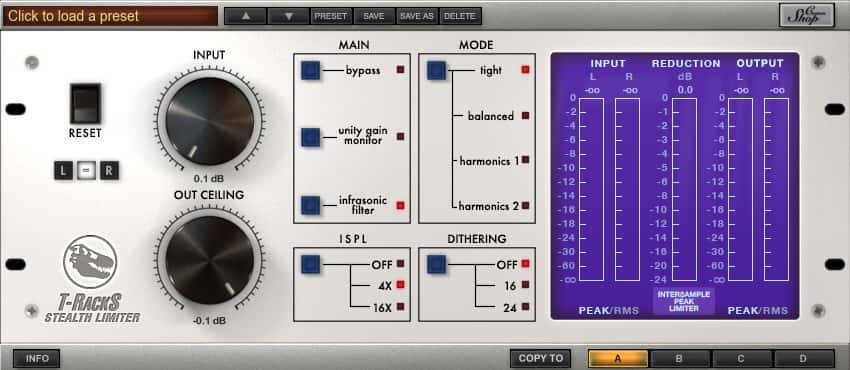Click the T-RackS dinosaur logo

coord(90,262)
